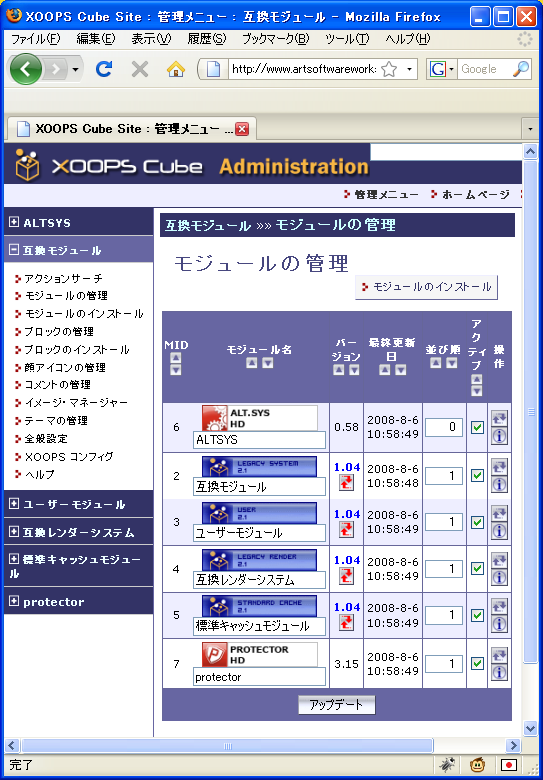Click the update icon in ALTSYS row
Viewport: 543px width, 780px height.
[x=499, y=419]
